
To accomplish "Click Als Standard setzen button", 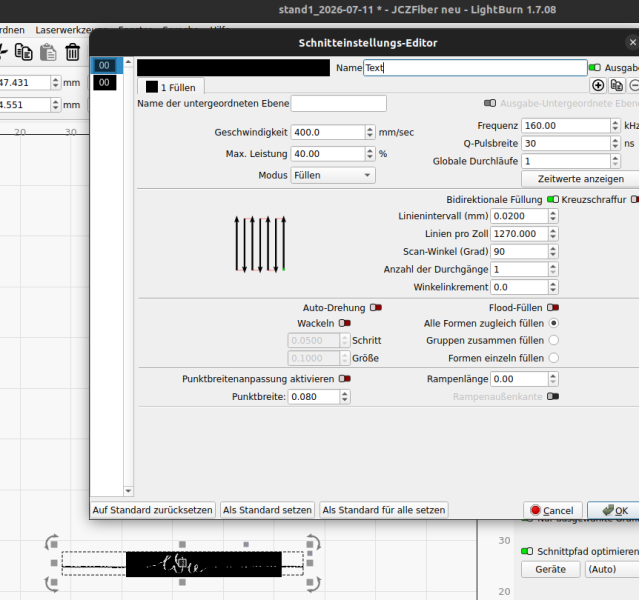I will point(267,510).
